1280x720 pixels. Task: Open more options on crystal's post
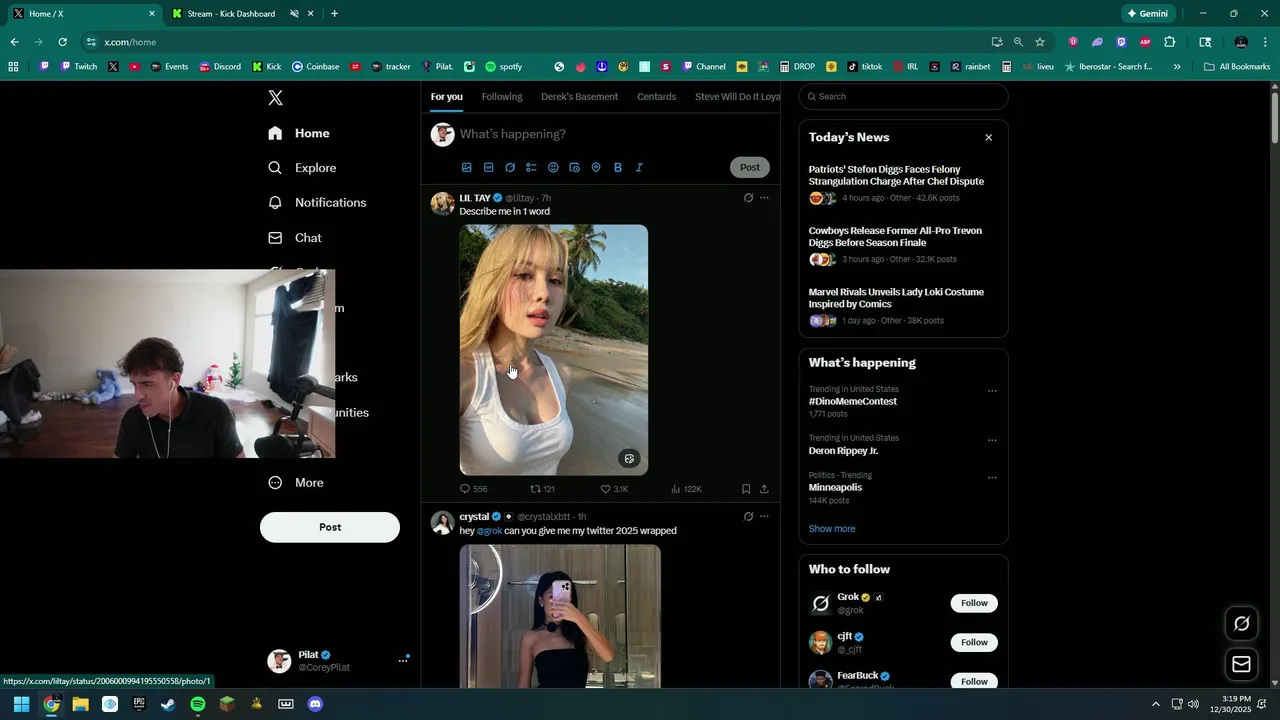764,517
